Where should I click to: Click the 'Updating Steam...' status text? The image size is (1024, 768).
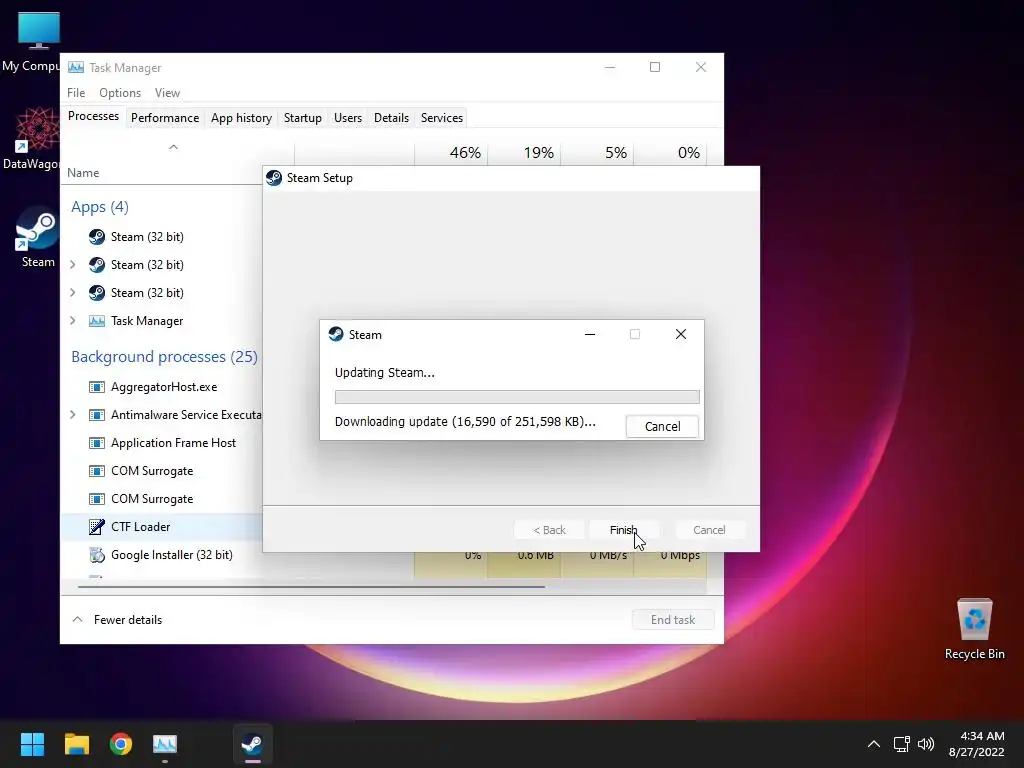tap(385, 373)
